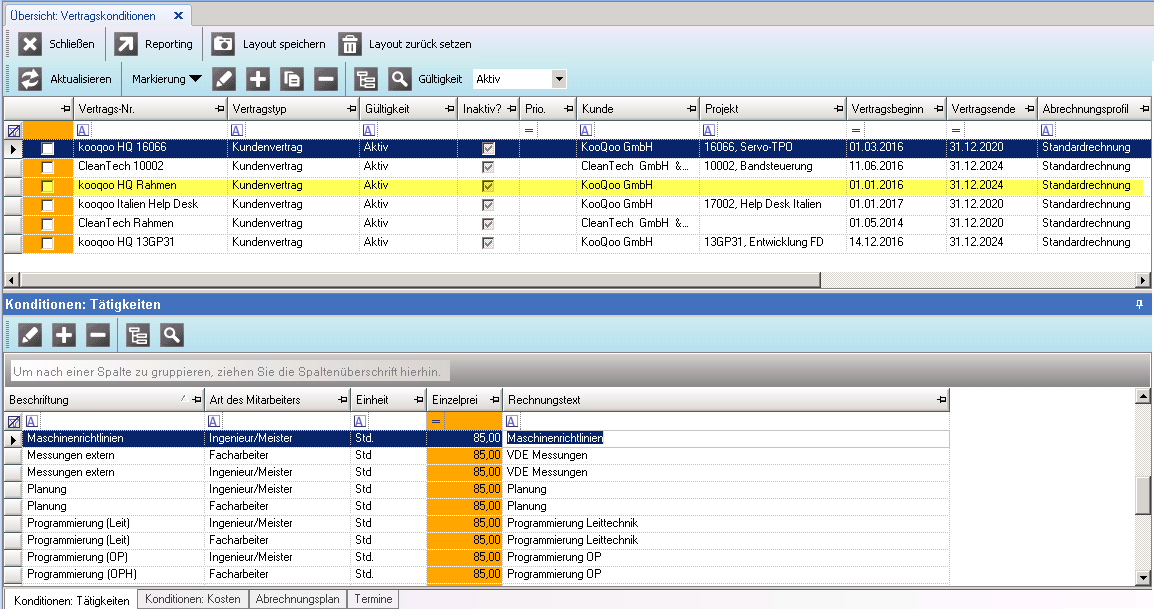The image size is (1154, 609).
Task: Add a new contract with the plus icon
Action: point(258,80)
